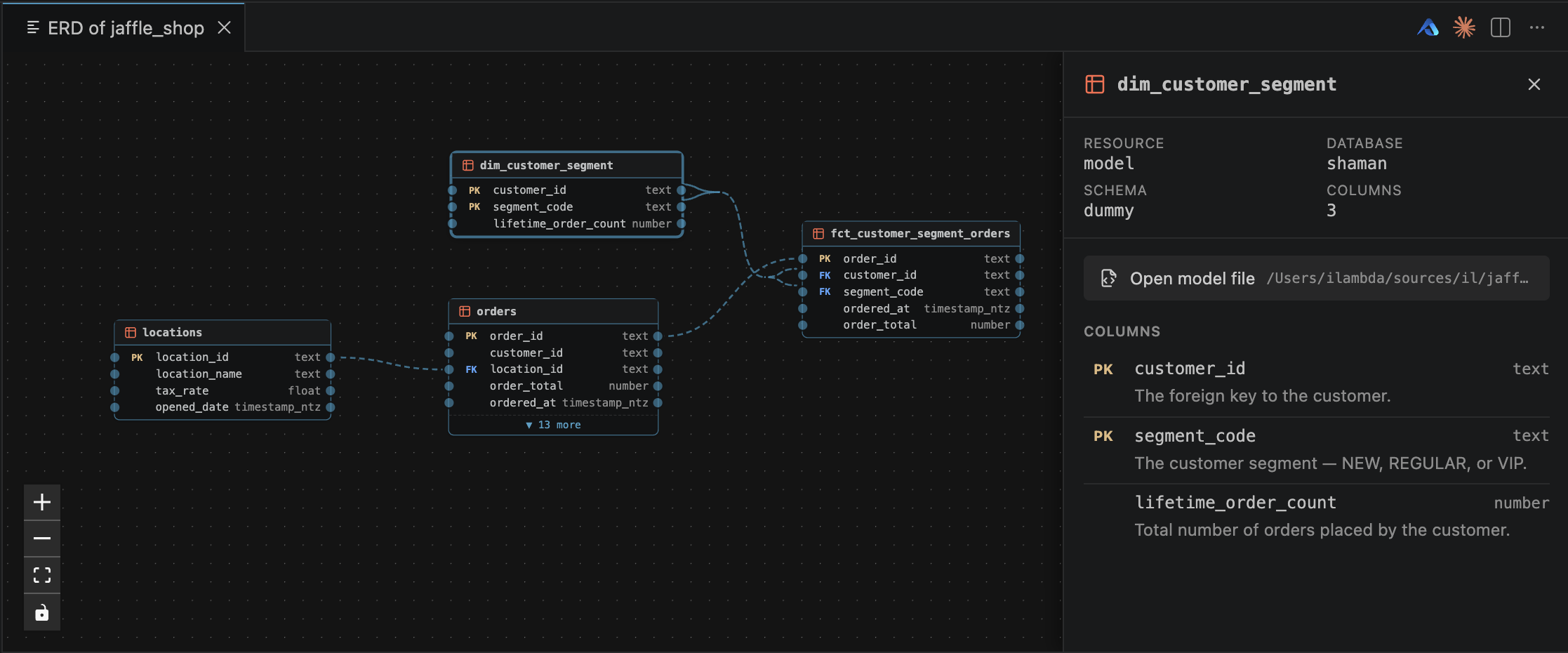Click customer_id row in orders table
This screenshot has height=653, width=1568.
[x=553, y=352]
